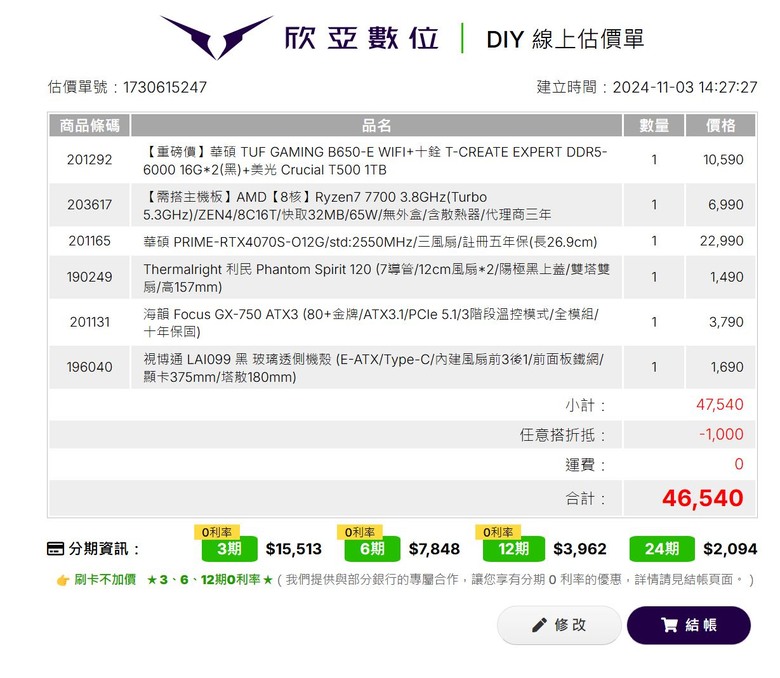The width and height of the screenshot is (780, 678).
Task: Select the 24期 installment badge
Action: 662,549
